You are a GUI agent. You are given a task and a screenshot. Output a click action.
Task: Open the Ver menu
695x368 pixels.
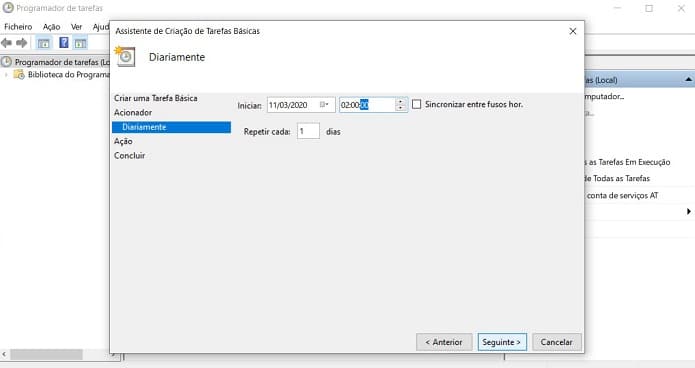[77, 27]
